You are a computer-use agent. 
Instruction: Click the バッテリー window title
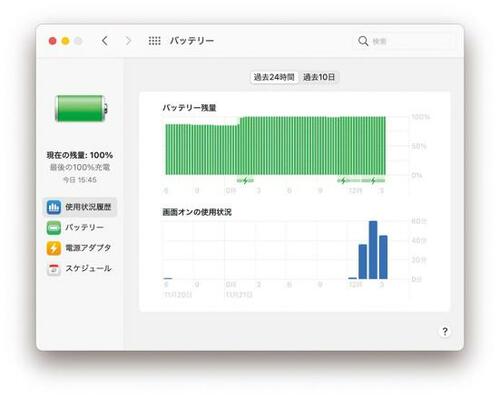point(192,41)
